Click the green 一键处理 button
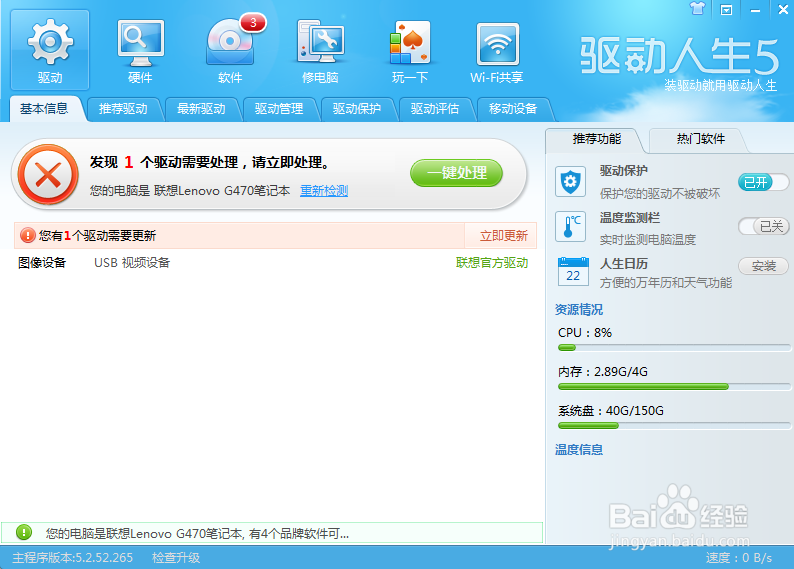 point(456,173)
